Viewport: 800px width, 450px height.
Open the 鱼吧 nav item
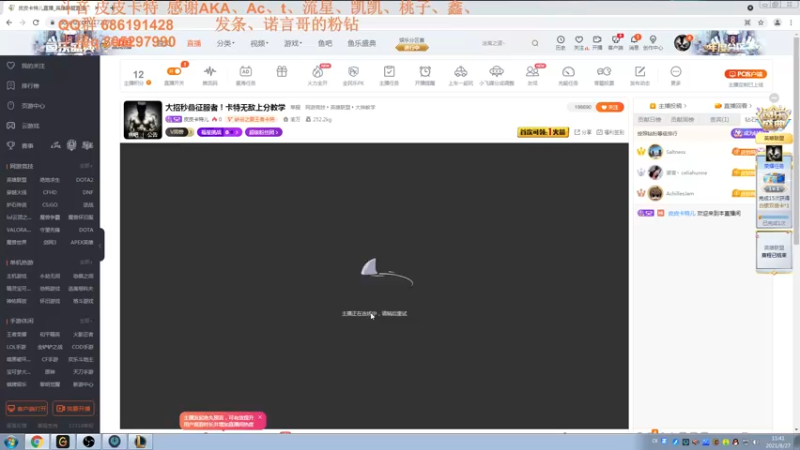pos(325,43)
